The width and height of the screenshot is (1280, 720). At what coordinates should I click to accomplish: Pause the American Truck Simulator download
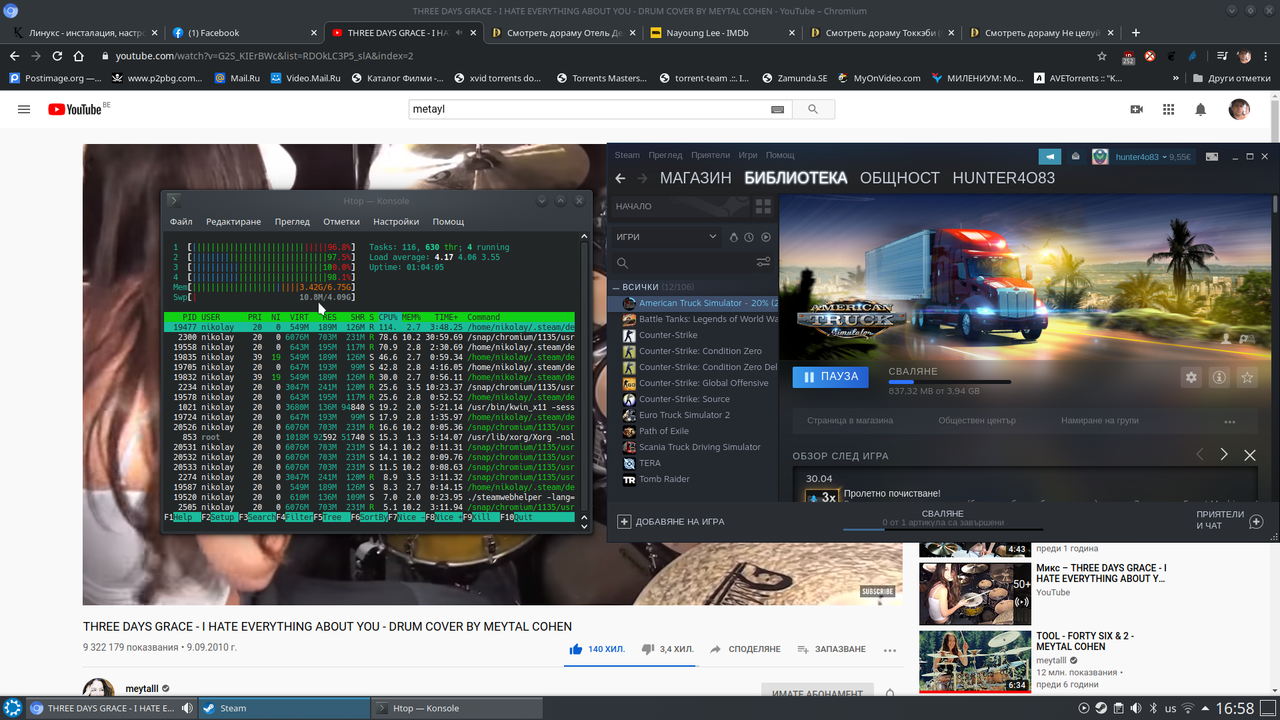[829, 377]
